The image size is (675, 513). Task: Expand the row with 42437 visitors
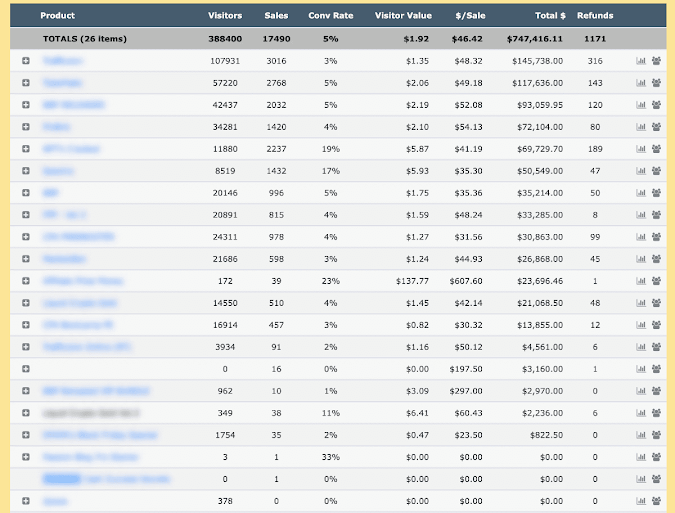(x=26, y=105)
